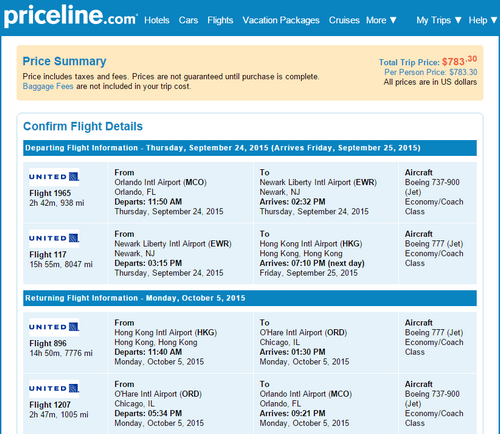Click the Total Trip Price amount
Image resolution: width=500 pixels, height=434 pixels.
coord(459,61)
